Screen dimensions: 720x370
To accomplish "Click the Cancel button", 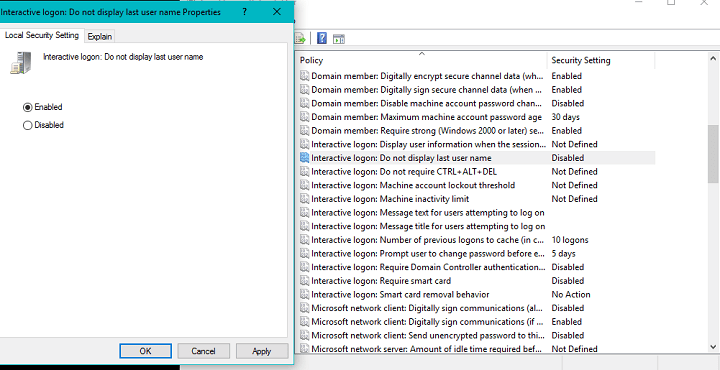I will (203, 351).
